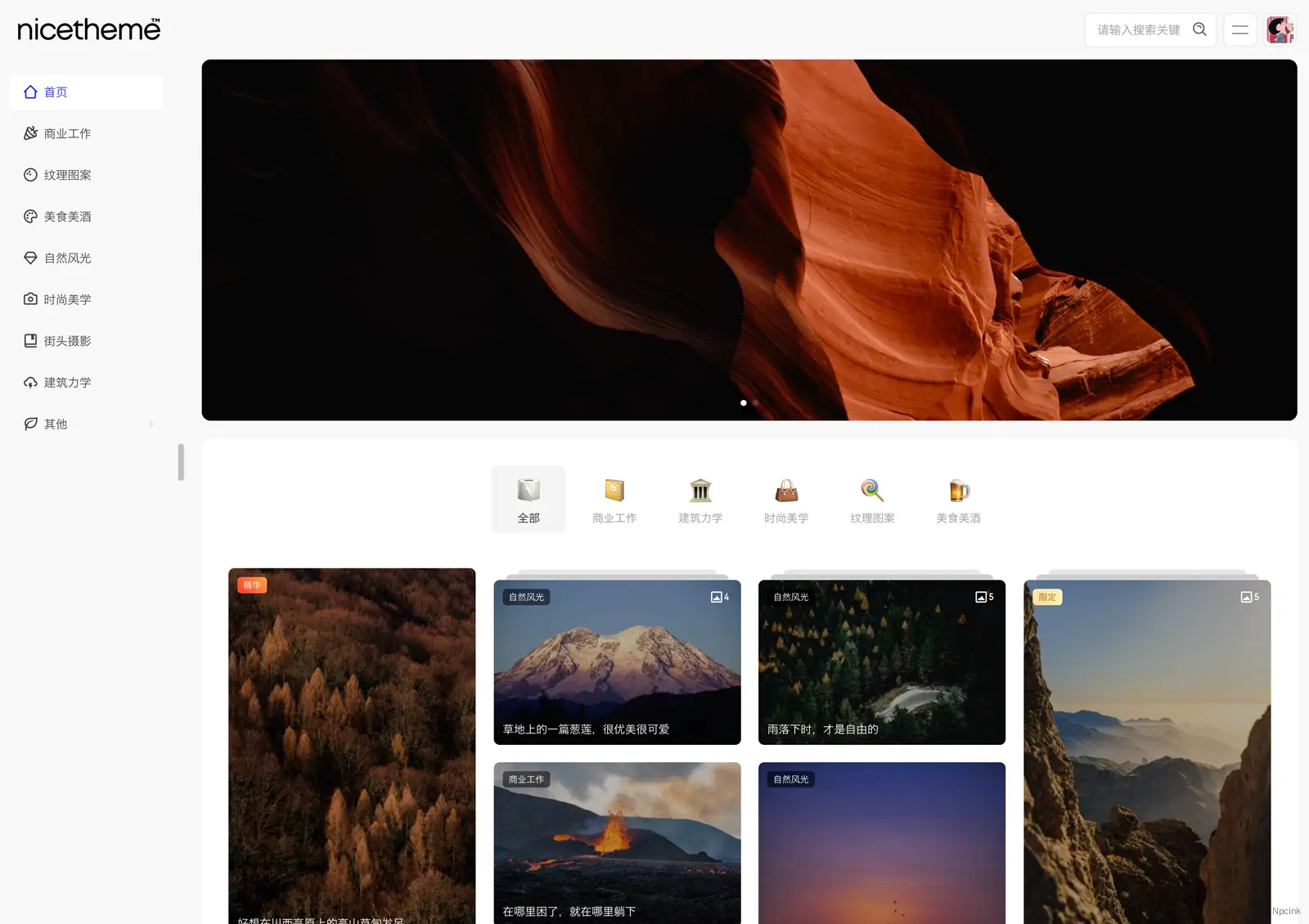This screenshot has height=924, width=1309.
Task: Switch to the 美食美酒 beer filter tab
Action: (957, 499)
